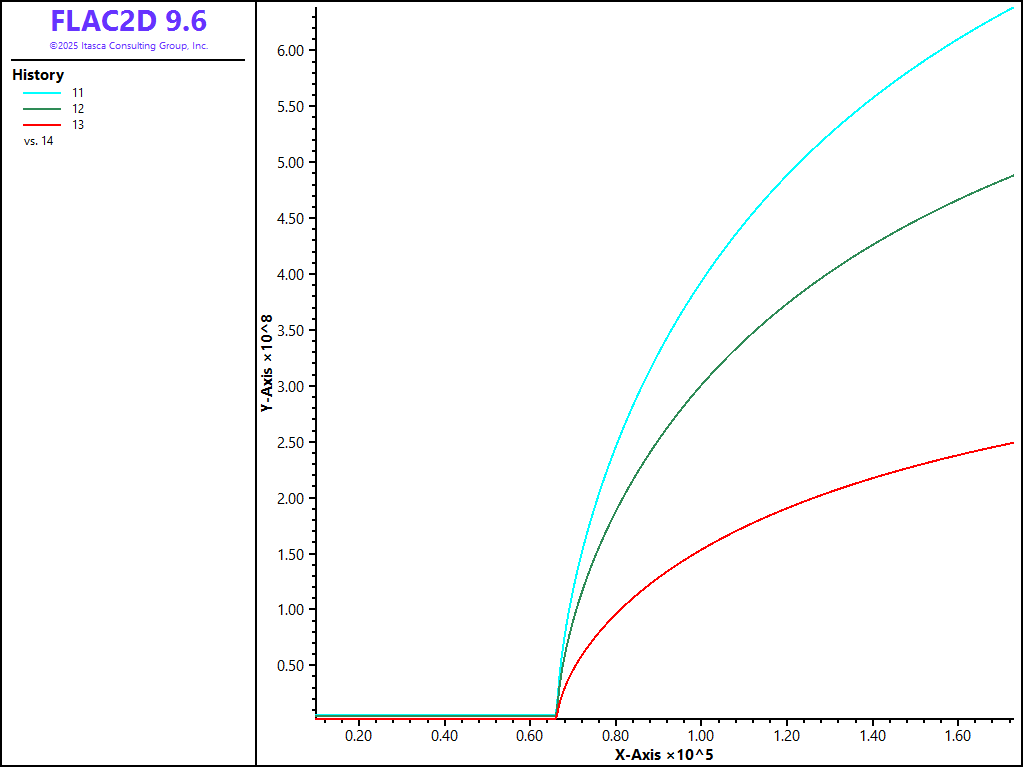Select the History legend heading
The height and width of the screenshot is (768, 1024).
point(38,75)
